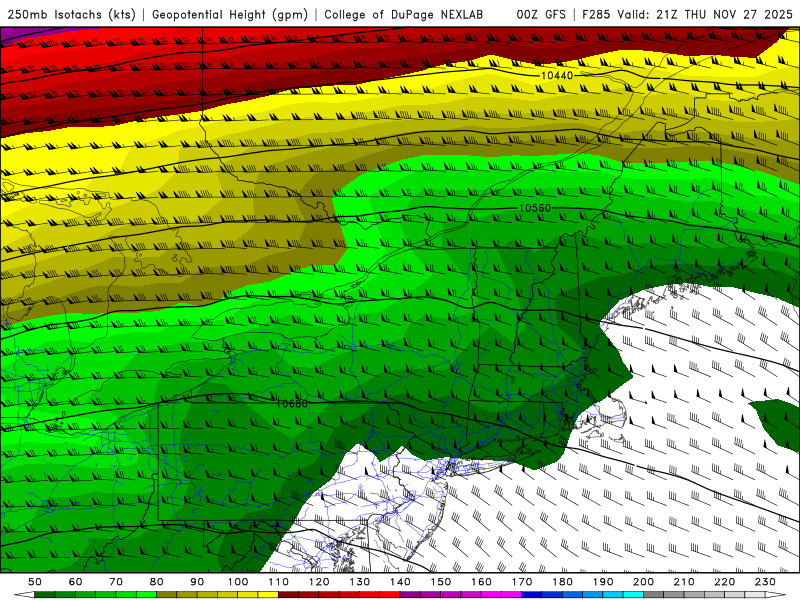Viewport: 800px width, 600px height.
Task: Click the 10560 height contour label
Action: pyautogui.click(x=535, y=208)
